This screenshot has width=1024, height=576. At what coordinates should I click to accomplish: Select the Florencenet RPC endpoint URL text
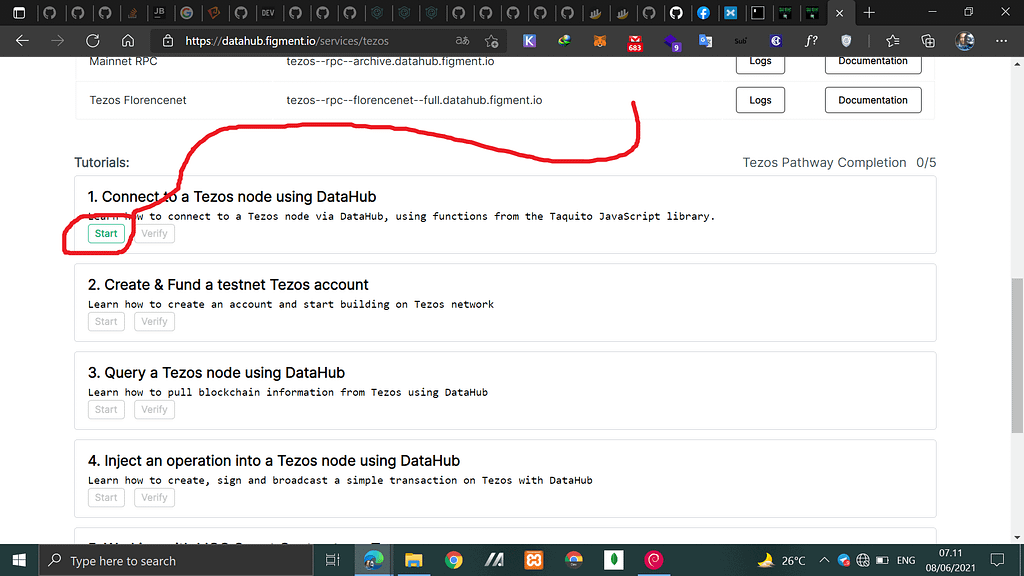[414, 100]
